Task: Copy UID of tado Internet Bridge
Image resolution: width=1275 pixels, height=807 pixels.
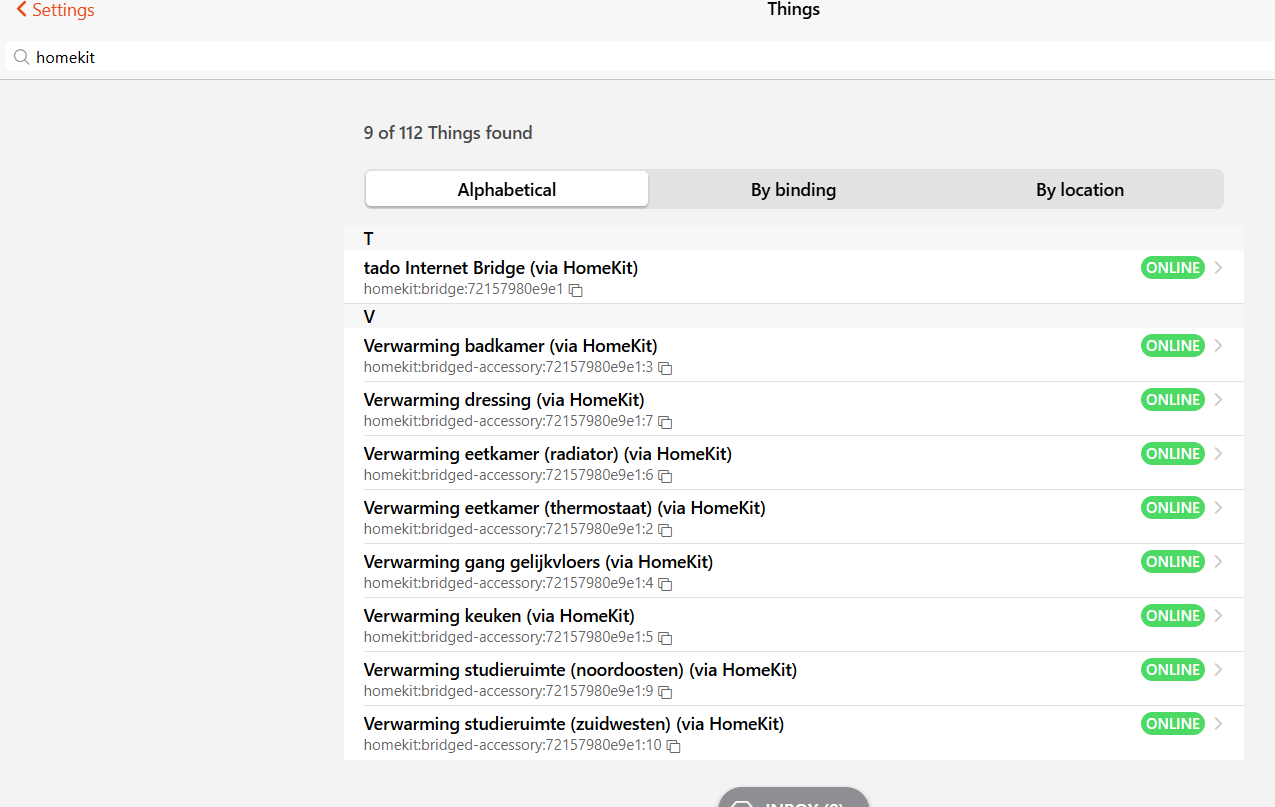Action: click(x=576, y=290)
